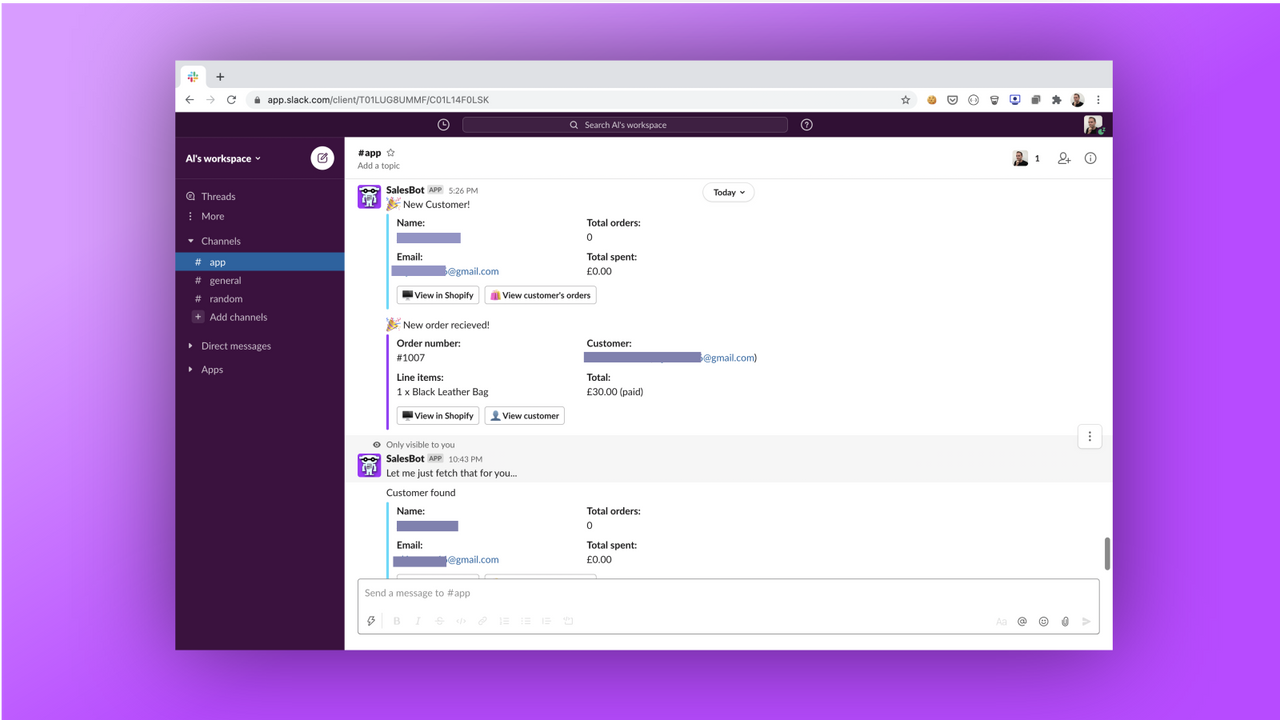Click the attach file paperclip icon
This screenshot has height=720, width=1280.
[x=1064, y=620]
